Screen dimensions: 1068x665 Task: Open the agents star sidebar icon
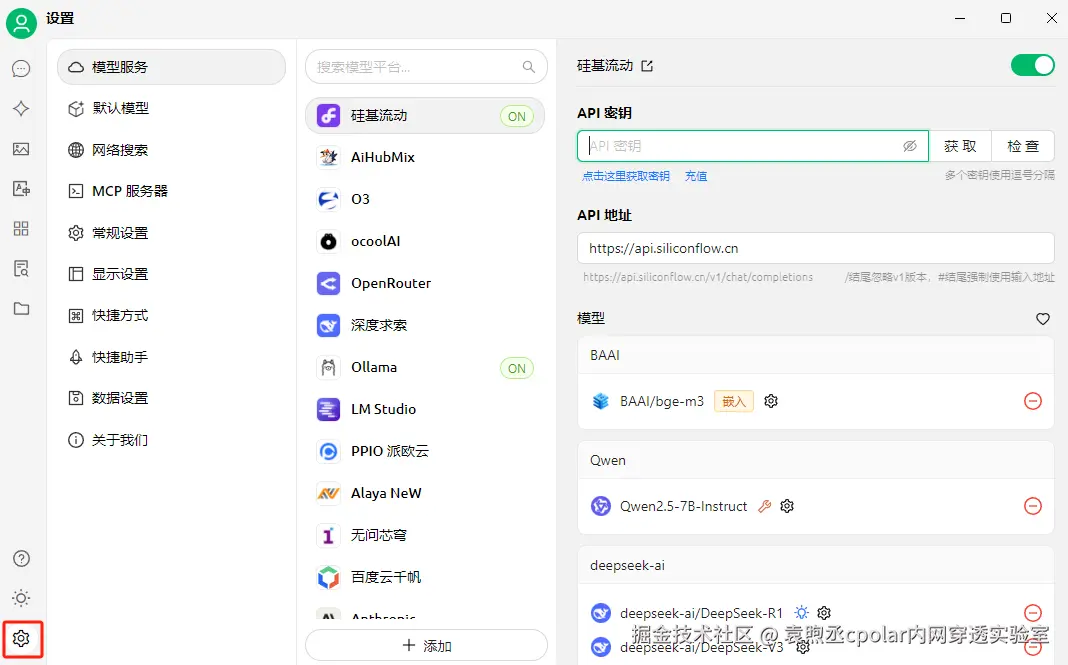pos(21,108)
